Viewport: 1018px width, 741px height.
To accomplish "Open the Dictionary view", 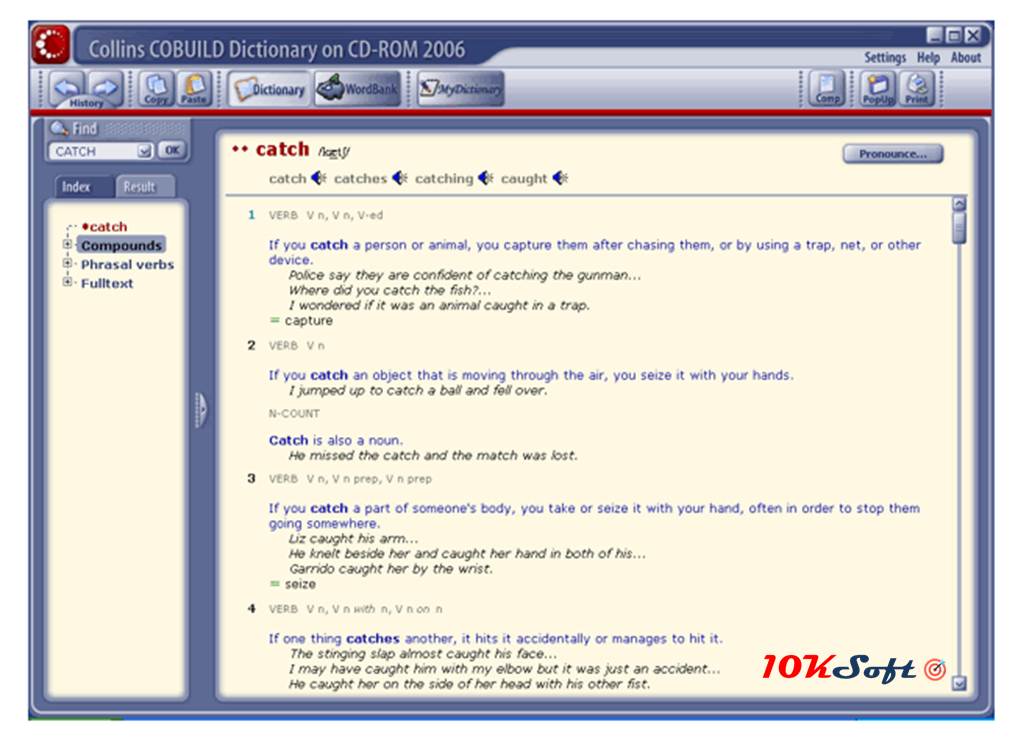I will [x=270, y=89].
